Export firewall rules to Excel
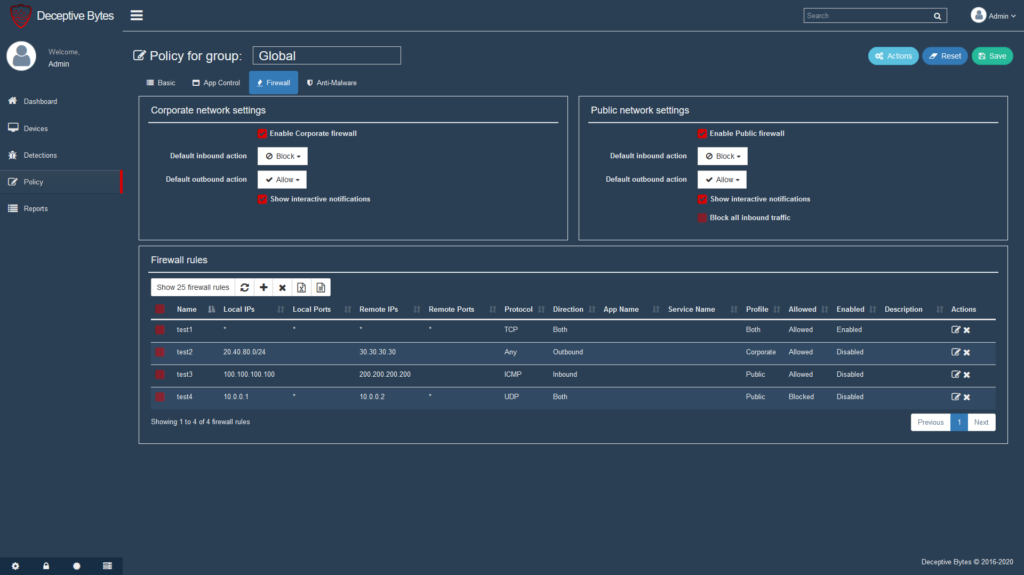This screenshot has height=575, width=1024. point(301,288)
